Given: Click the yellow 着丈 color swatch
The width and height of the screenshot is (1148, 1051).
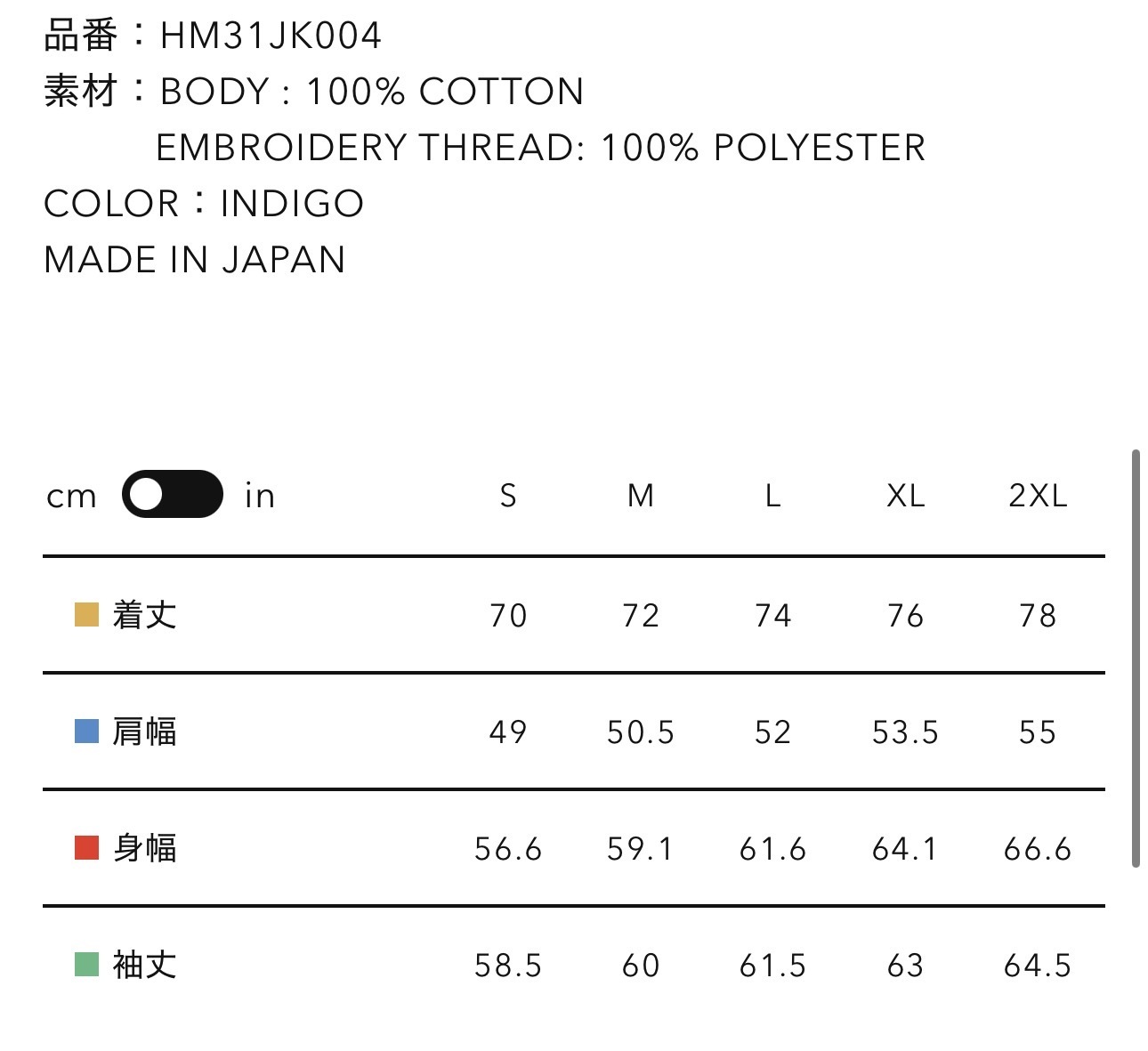Looking at the screenshot, I should pyautogui.click(x=86, y=615).
